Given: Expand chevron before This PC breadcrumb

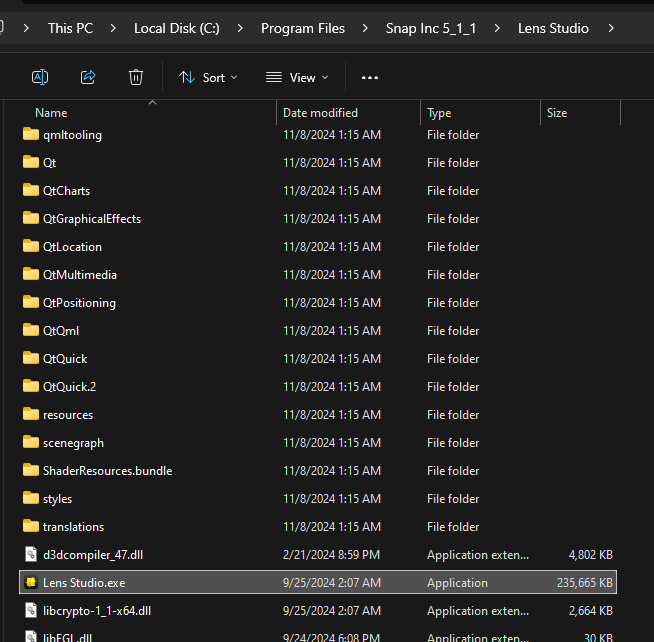Looking at the screenshot, I should (26, 28).
